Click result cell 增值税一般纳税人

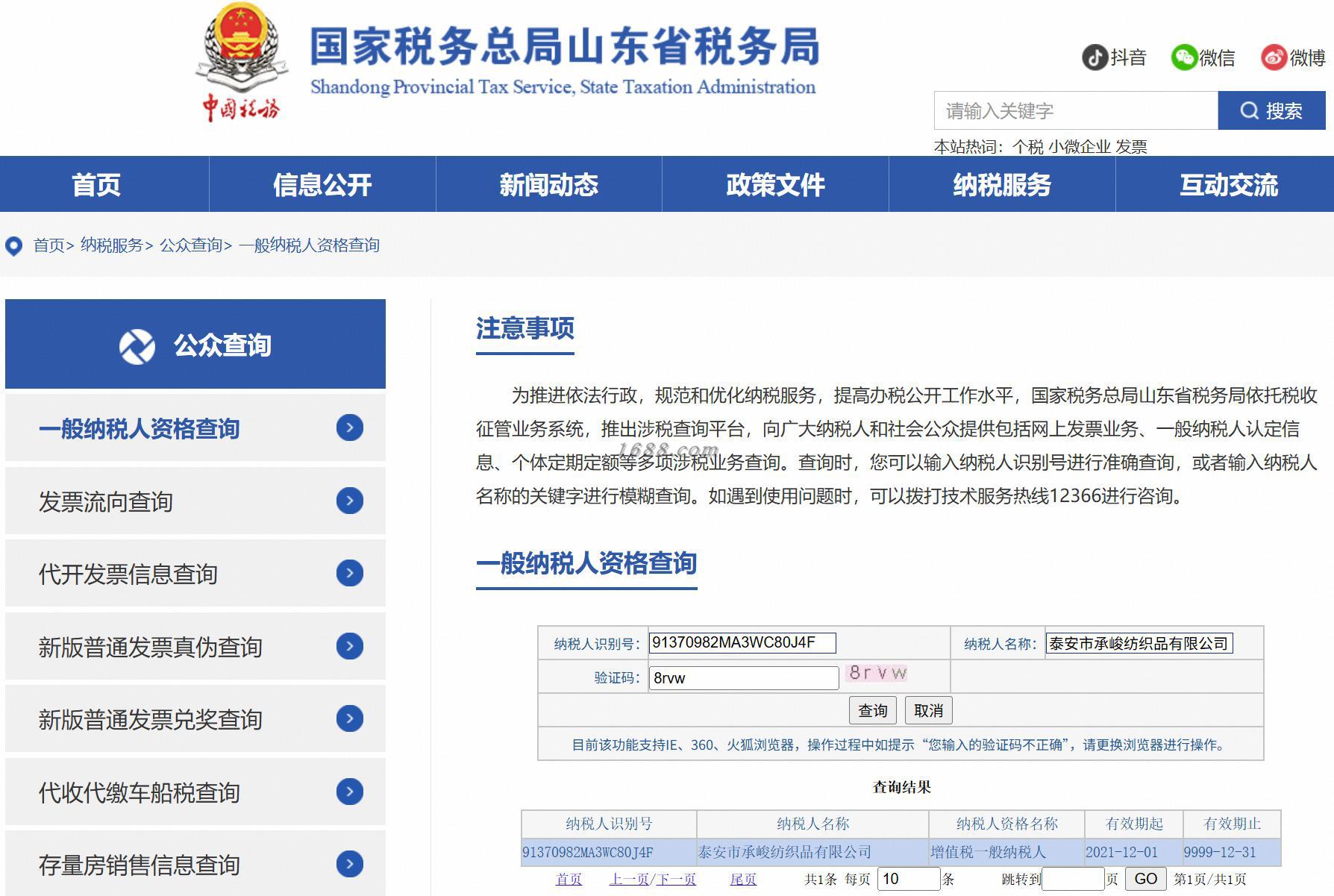click(x=1006, y=852)
